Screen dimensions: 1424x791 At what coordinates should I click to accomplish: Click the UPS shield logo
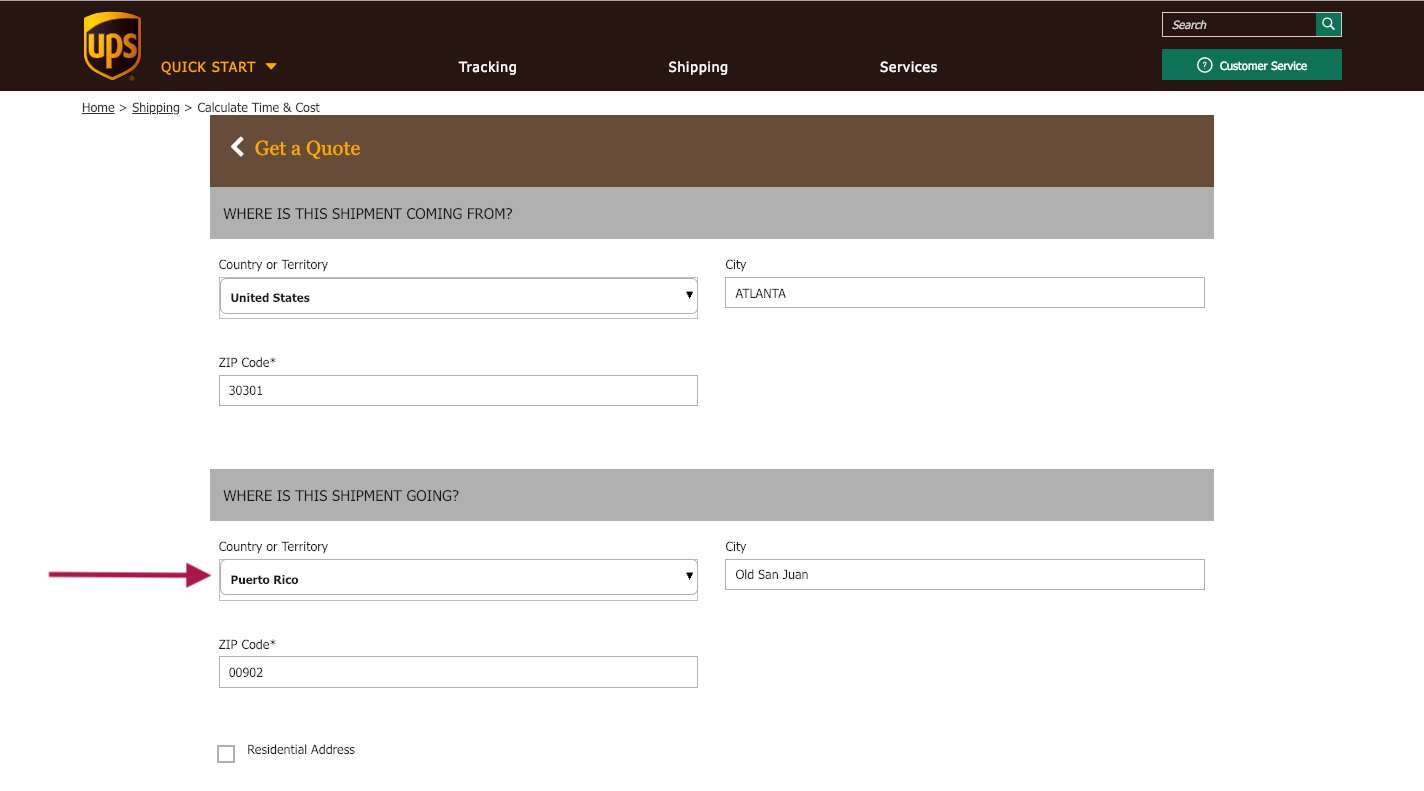112,46
